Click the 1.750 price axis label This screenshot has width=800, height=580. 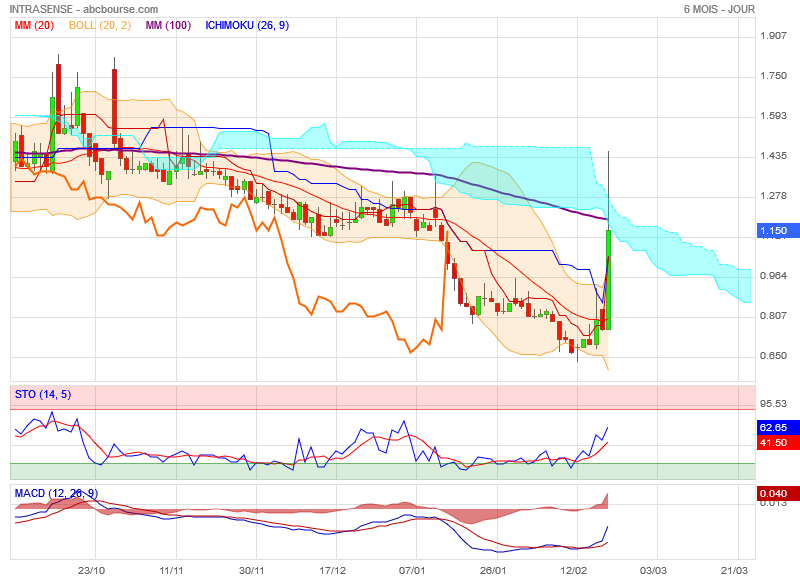click(773, 75)
